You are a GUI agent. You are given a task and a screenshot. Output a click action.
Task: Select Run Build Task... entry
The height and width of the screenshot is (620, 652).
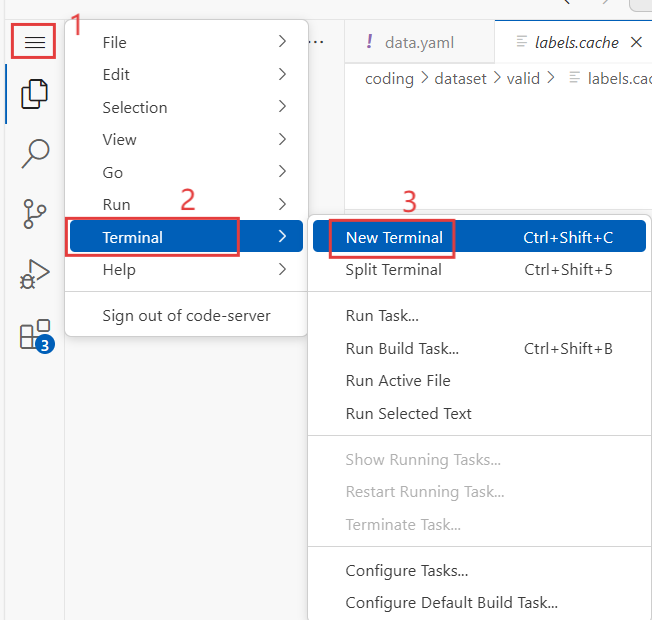click(479, 348)
